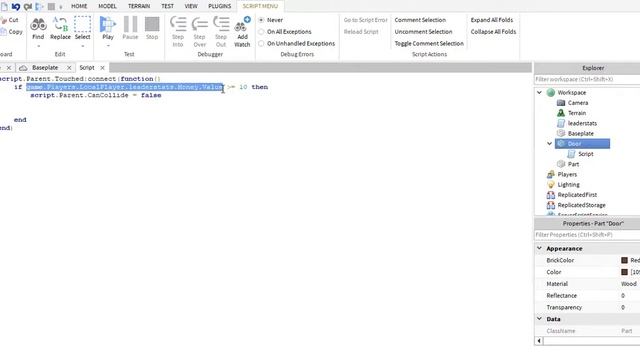Select Terrain in Explorer tree

[x=577, y=113]
